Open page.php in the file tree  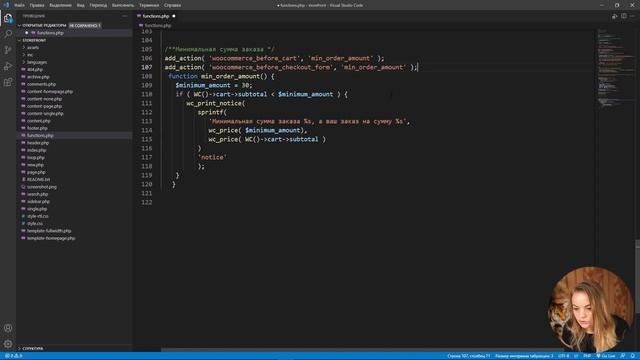[x=36, y=172]
